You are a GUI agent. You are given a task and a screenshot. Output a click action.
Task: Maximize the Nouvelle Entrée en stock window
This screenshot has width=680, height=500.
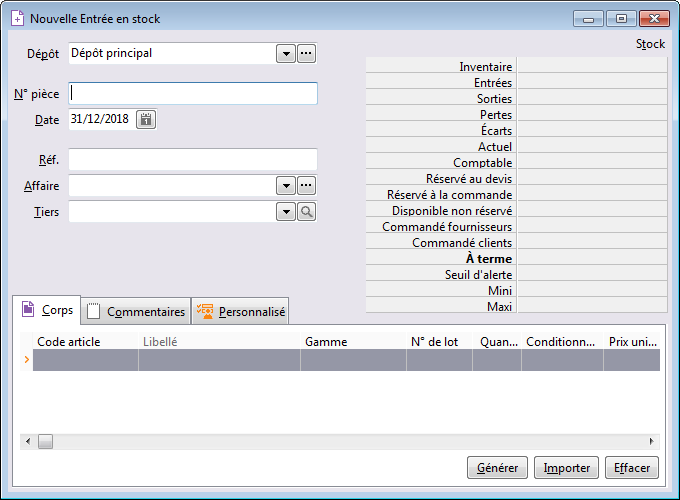[x=621, y=19]
